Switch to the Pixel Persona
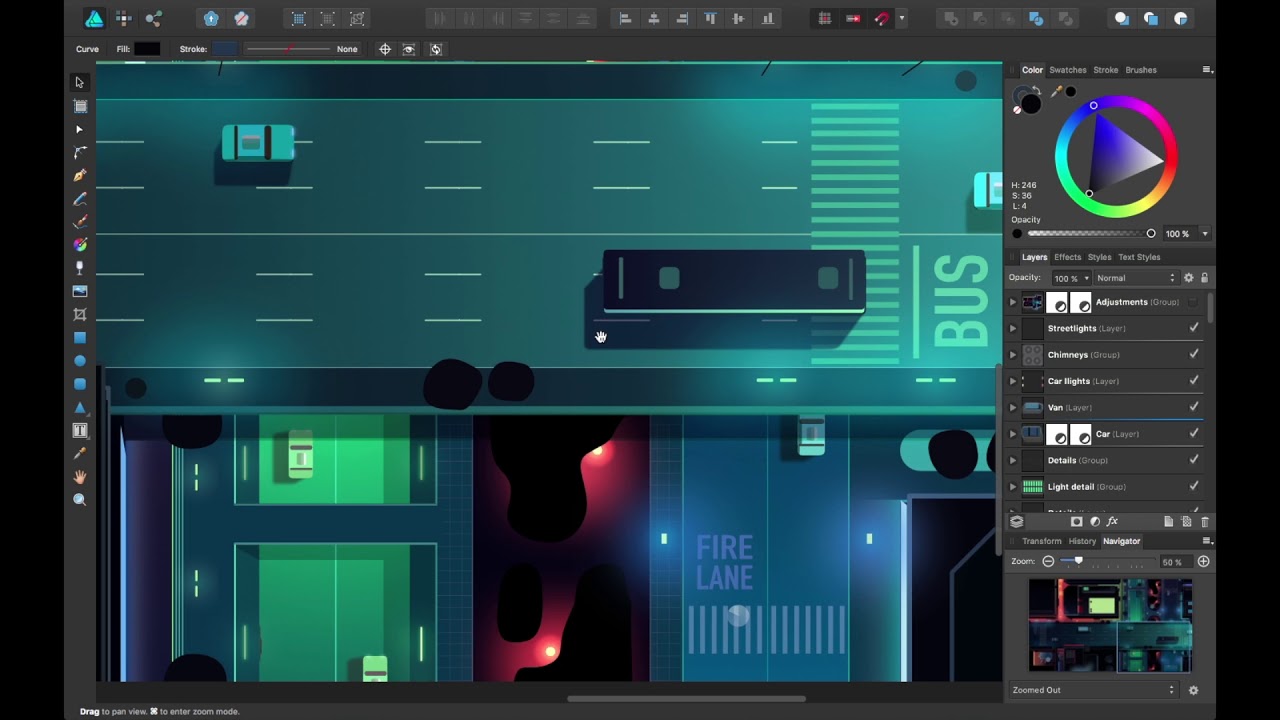Screen dimensions: 1280x720 [x=123, y=18]
